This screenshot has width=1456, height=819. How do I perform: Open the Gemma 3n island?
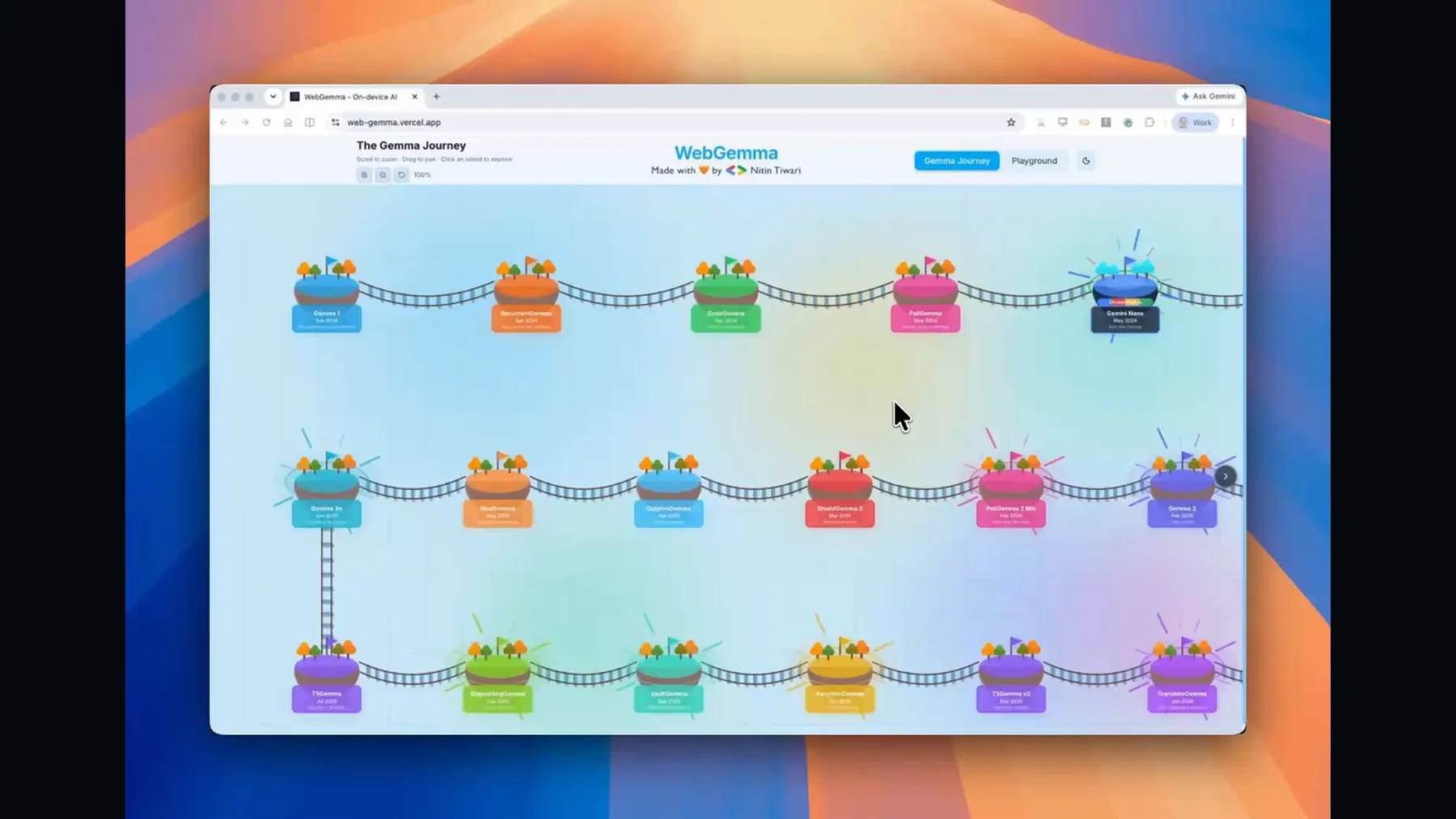[x=327, y=491]
